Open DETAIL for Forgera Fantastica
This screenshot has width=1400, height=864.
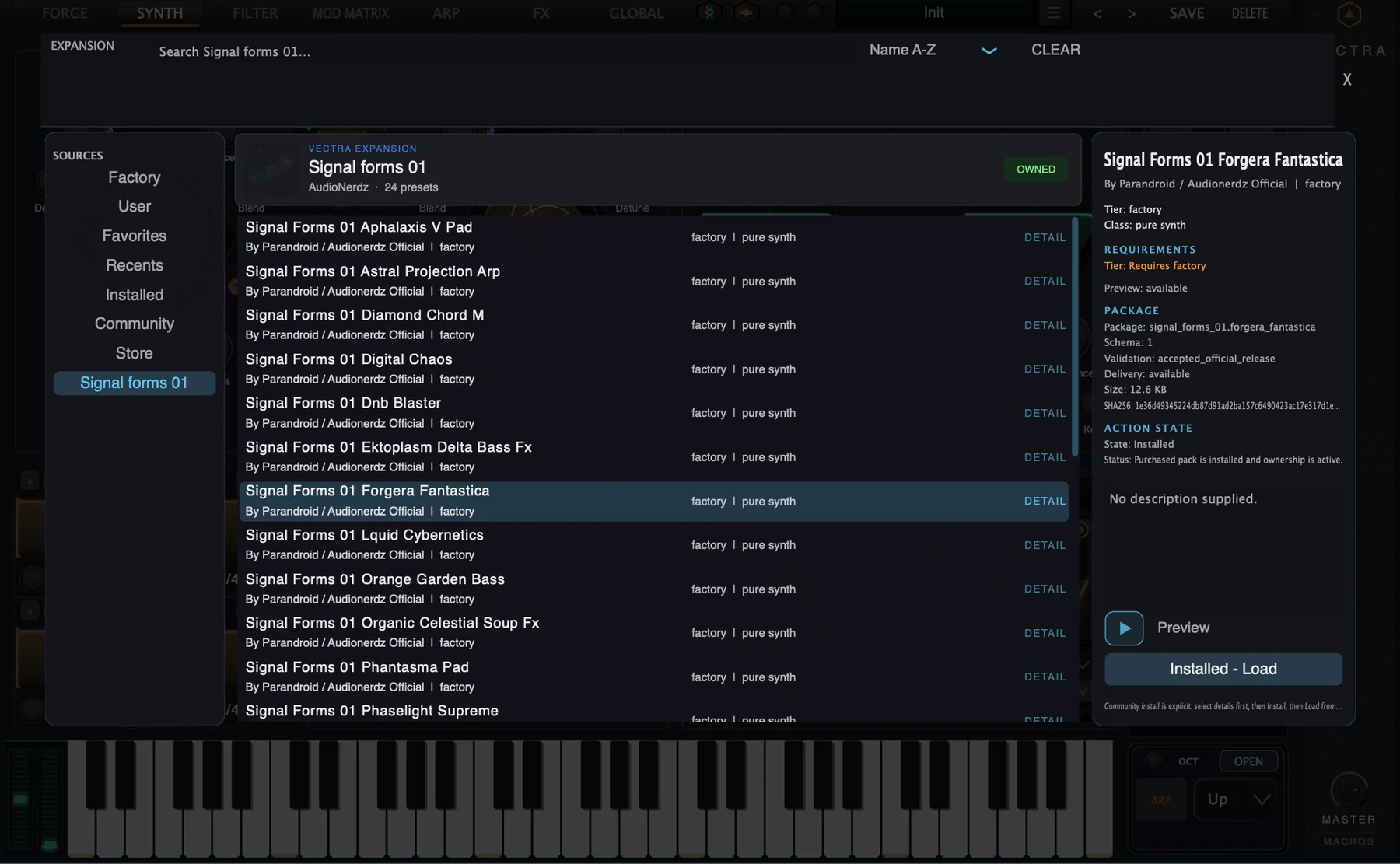(1045, 501)
